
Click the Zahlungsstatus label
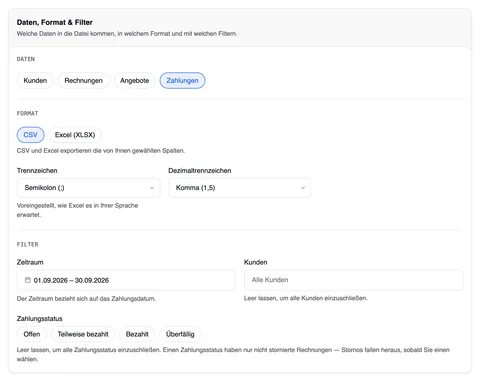click(40, 319)
